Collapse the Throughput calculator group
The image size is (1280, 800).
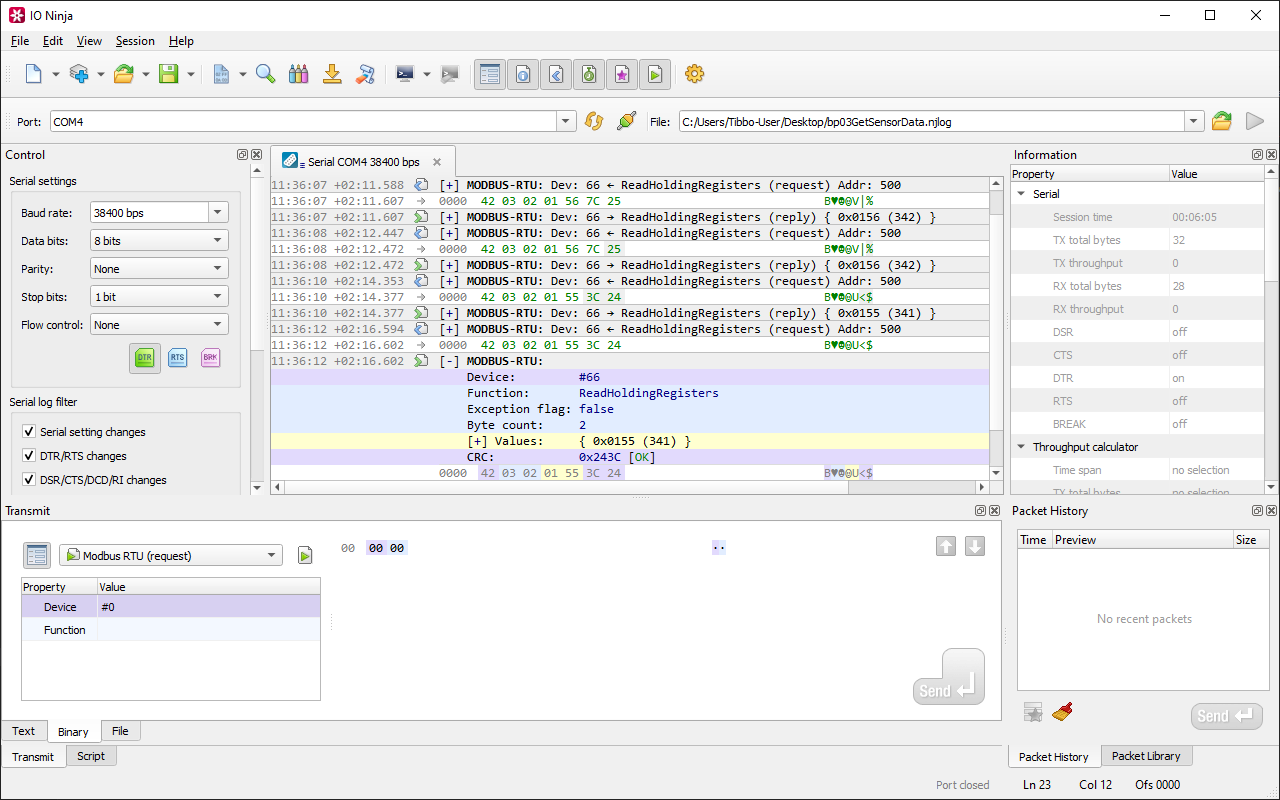tap(1021, 447)
